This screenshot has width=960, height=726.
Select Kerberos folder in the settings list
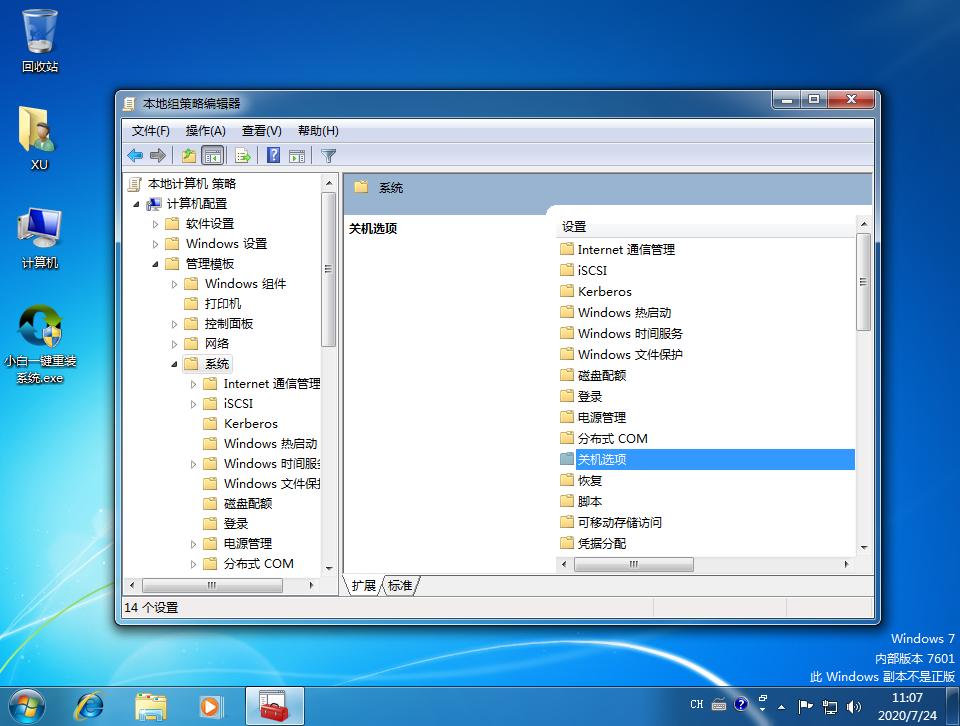pyautogui.click(x=596, y=292)
